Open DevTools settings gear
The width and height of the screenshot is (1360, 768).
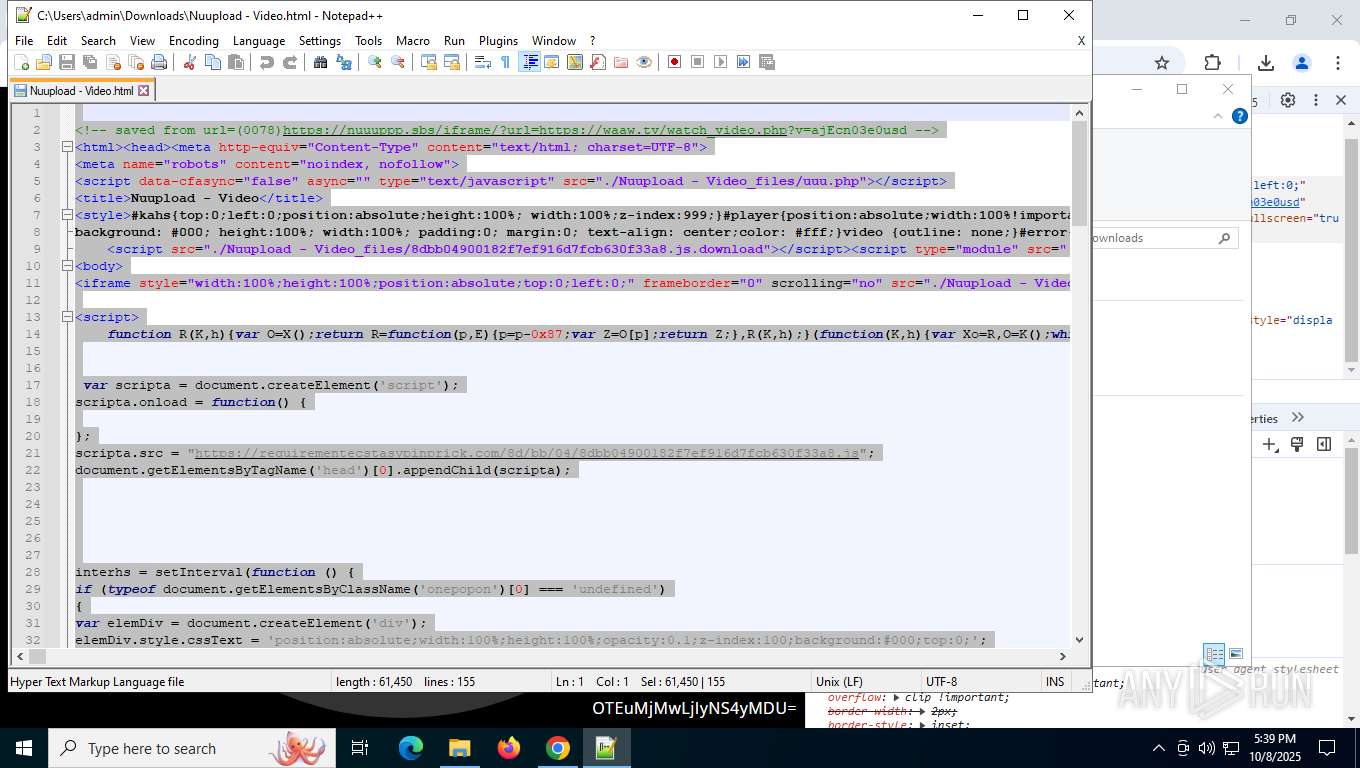click(x=1288, y=100)
